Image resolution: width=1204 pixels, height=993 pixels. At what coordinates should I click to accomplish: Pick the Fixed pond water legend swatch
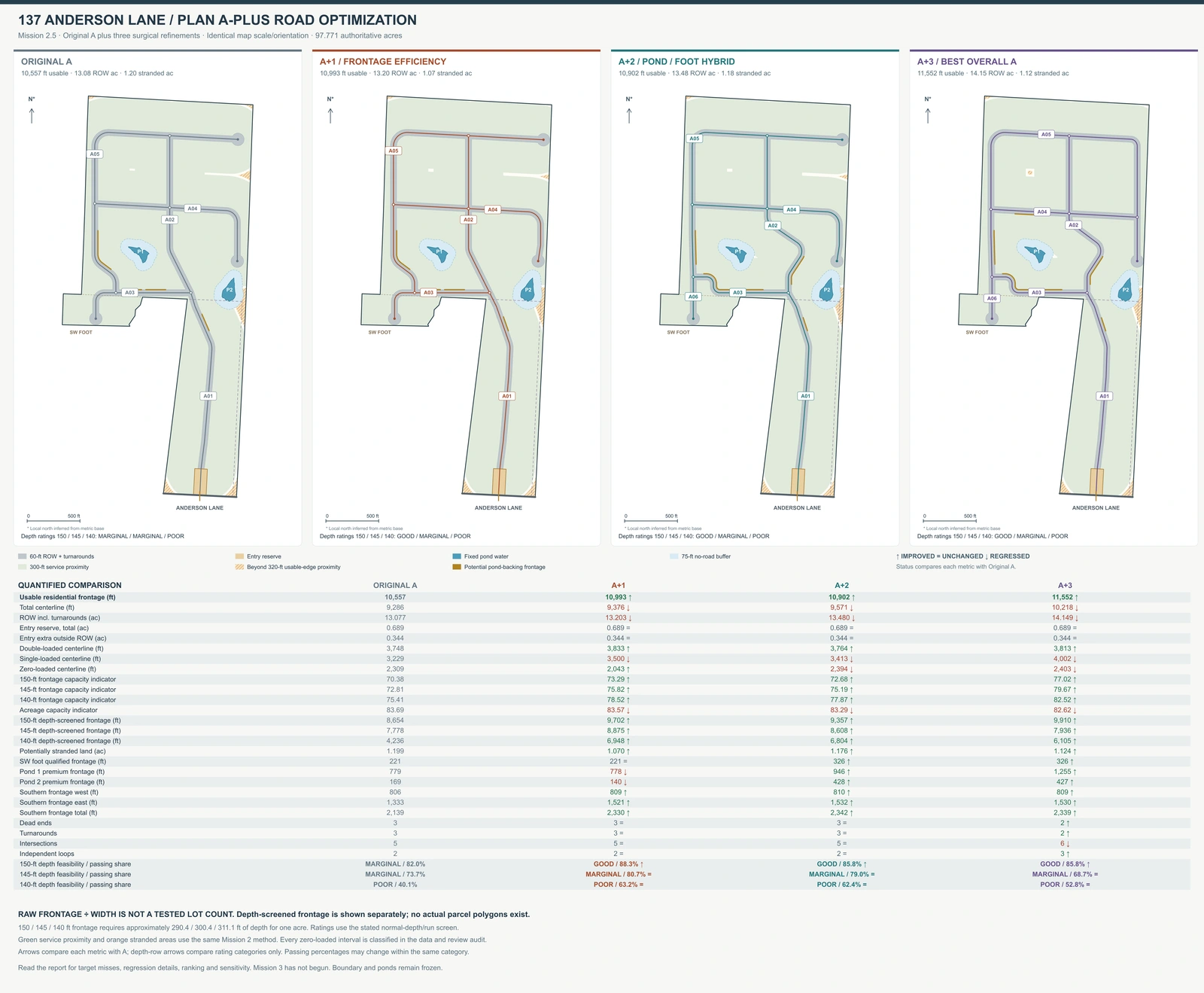457,556
